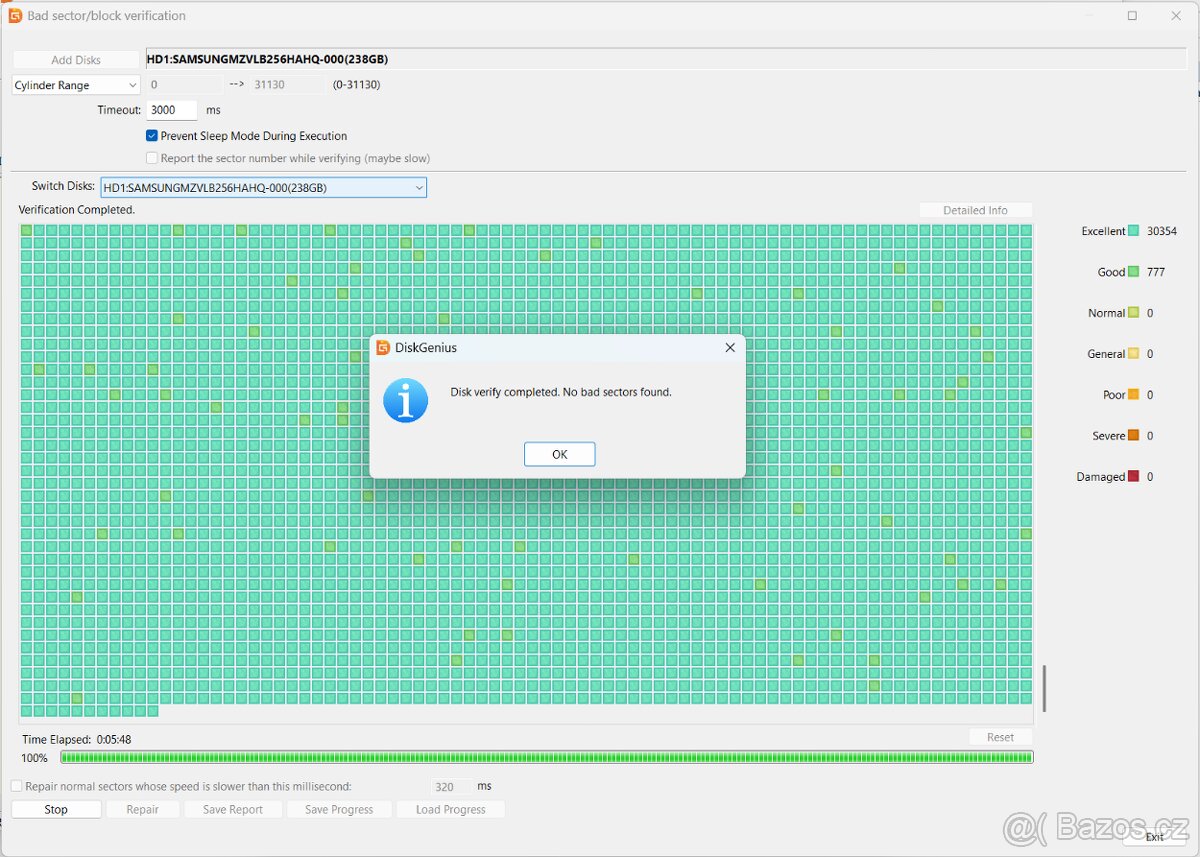Click the green 100% progress bar
The width and height of the screenshot is (1200, 857).
pos(547,758)
